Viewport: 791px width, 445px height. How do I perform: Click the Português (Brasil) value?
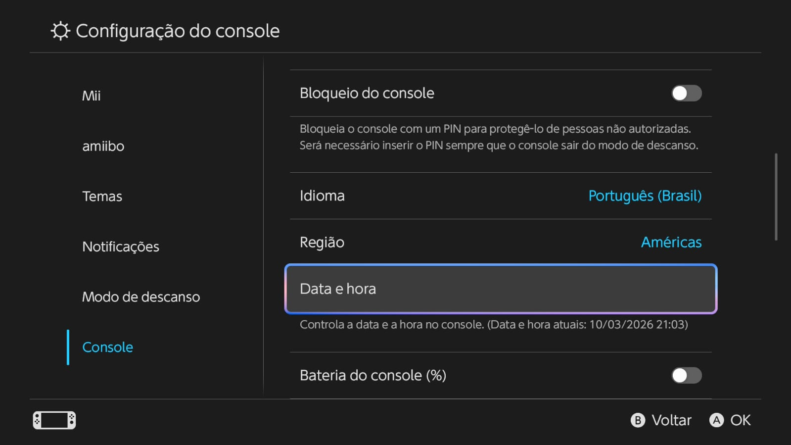[645, 196]
